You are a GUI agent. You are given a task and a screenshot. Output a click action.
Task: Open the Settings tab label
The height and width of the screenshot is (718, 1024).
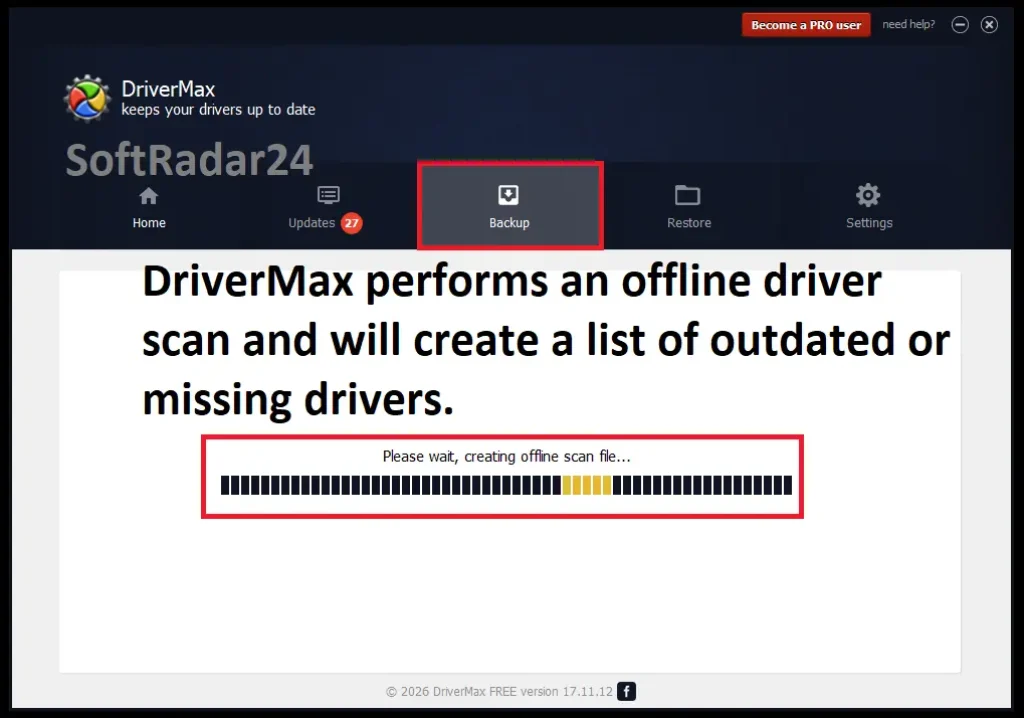(x=869, y=223)
